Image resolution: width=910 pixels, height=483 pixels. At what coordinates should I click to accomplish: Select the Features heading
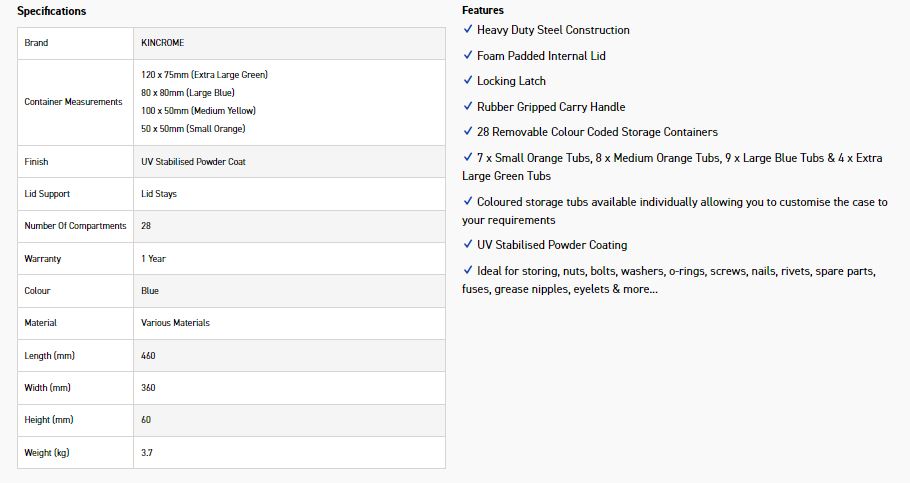coord(483,10)
